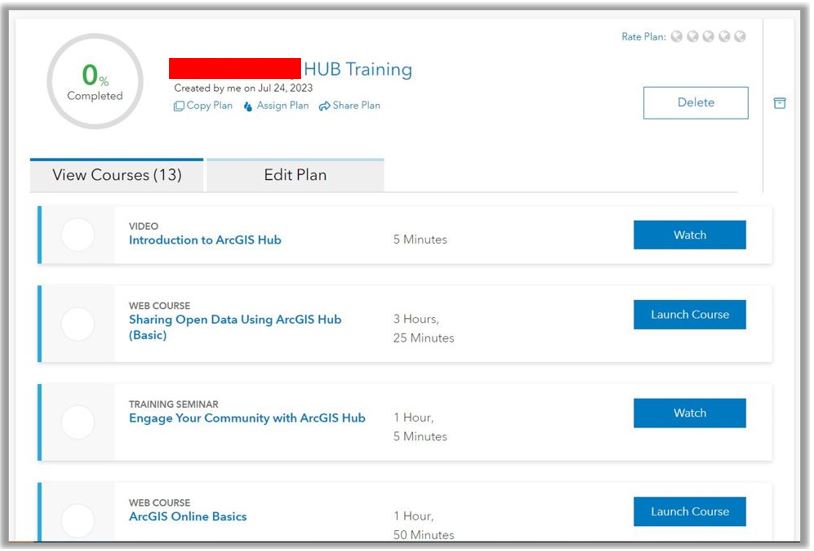Click the 0% Completed progress circle

point(95,82)
